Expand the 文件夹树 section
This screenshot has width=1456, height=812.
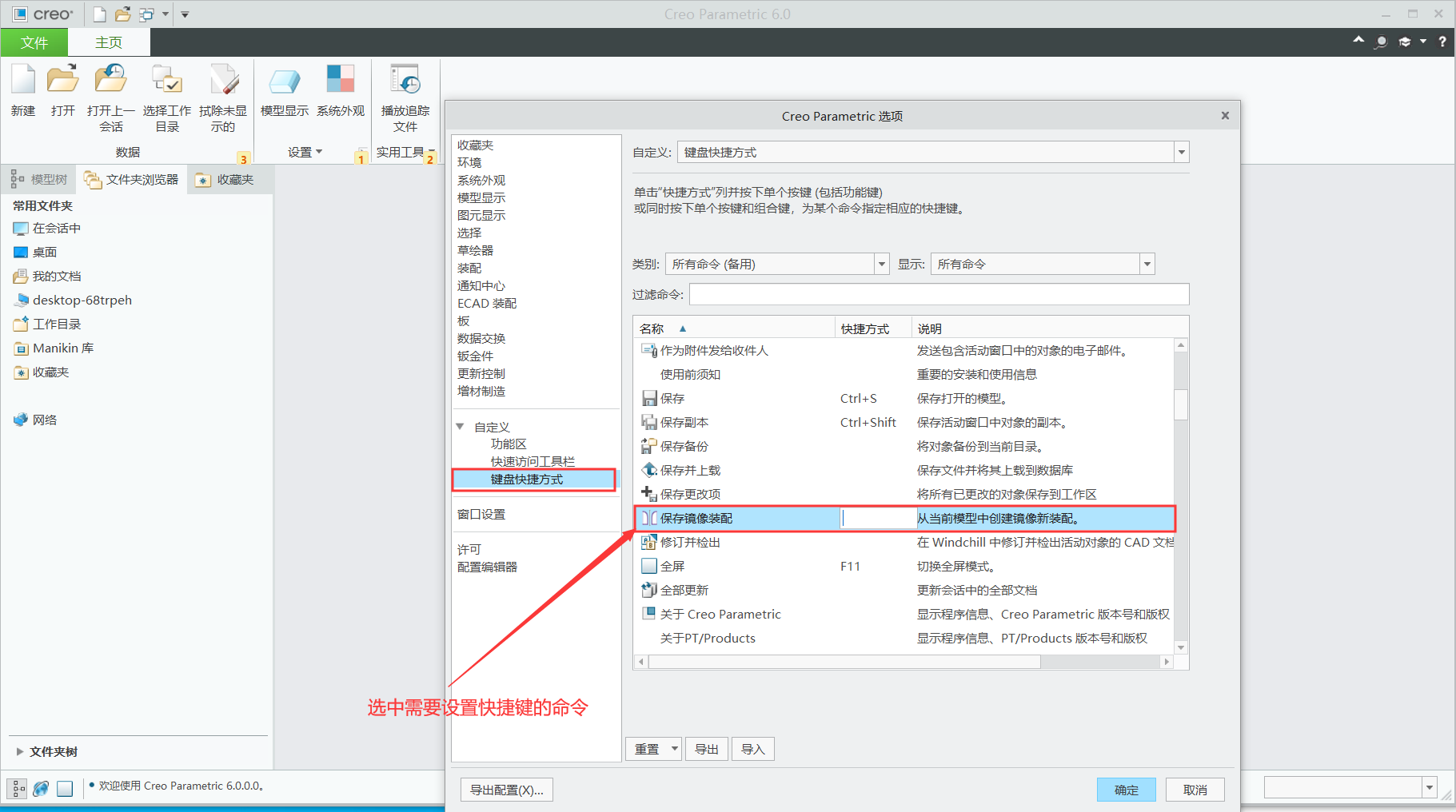pyautogui.click(x=20, y=751)
